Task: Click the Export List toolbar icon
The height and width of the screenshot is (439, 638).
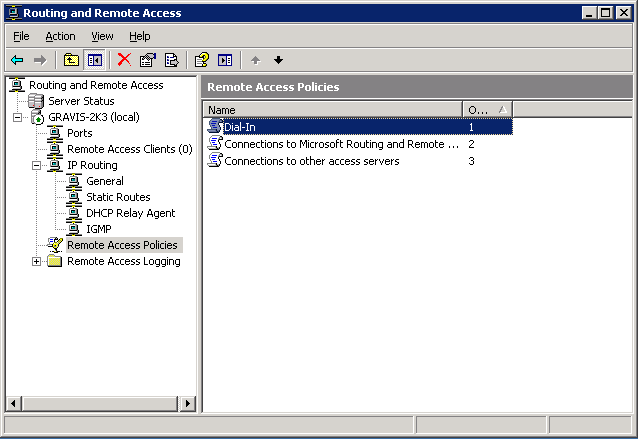Action: pyautogui.click(x=171, y=60)
